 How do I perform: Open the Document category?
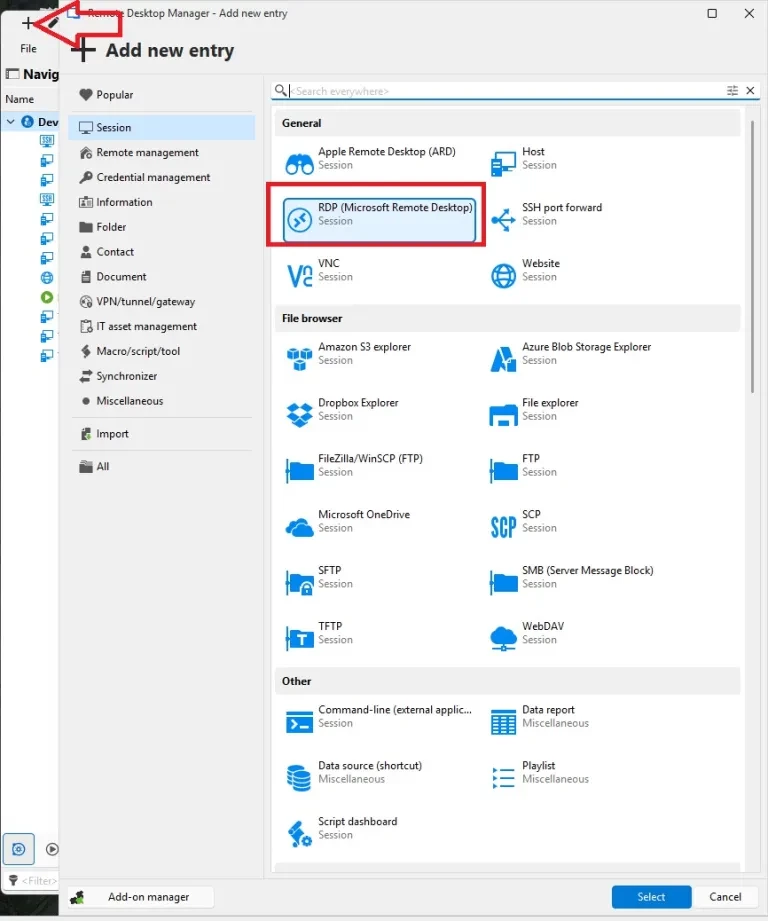161,277
